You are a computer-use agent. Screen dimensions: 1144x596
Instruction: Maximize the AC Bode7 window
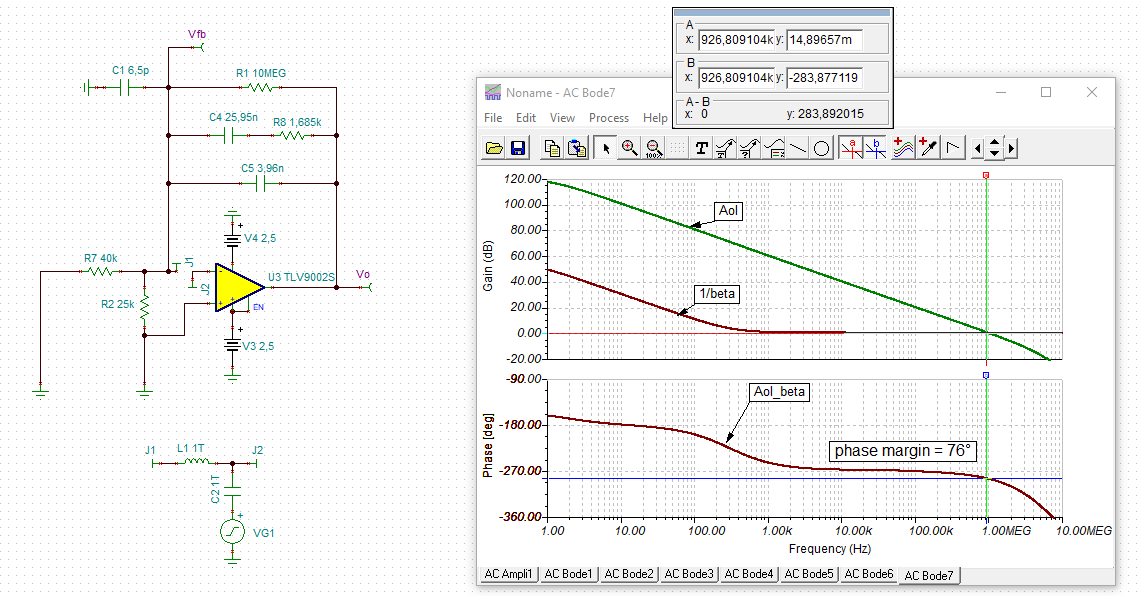pyautogui.click(x=1046, y=92)
